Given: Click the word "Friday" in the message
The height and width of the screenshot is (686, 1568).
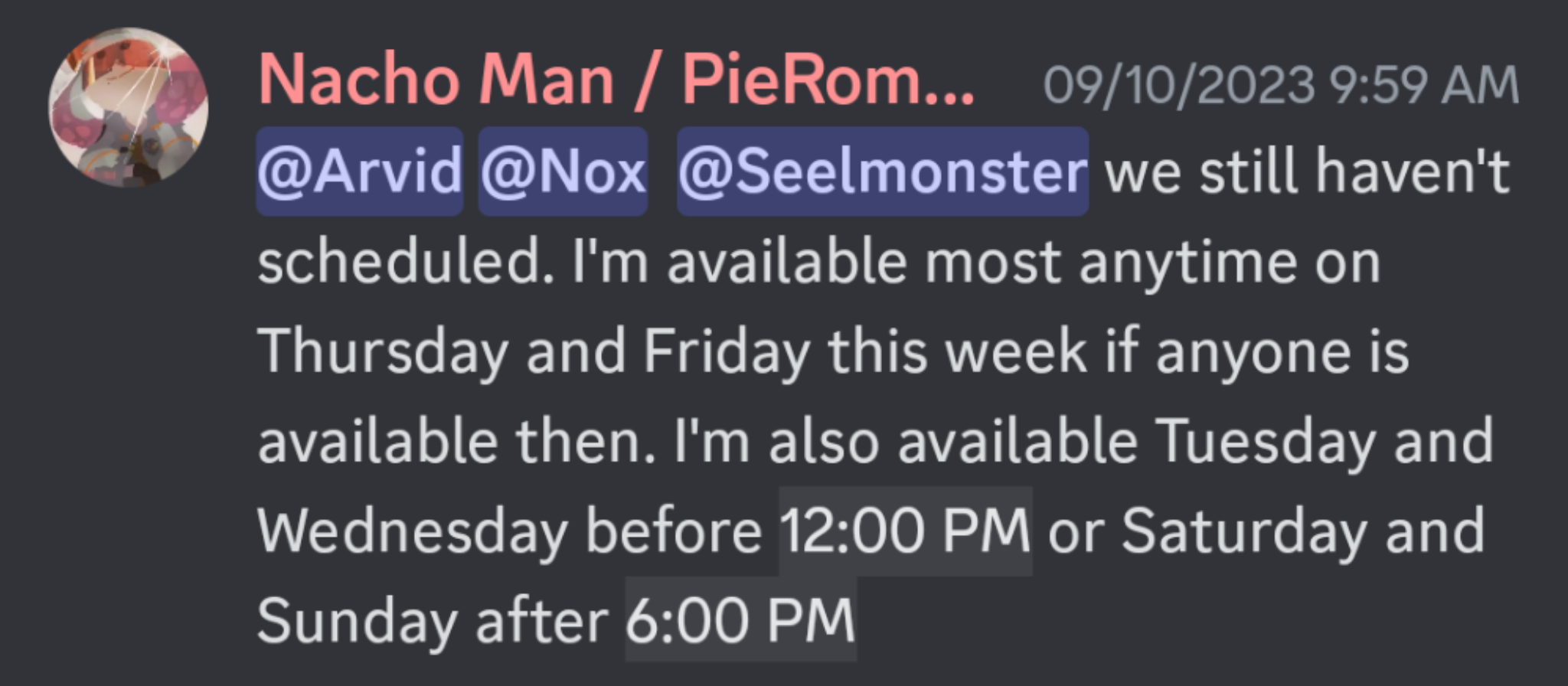Looking at the screenshot, I should tap(727, 351).
